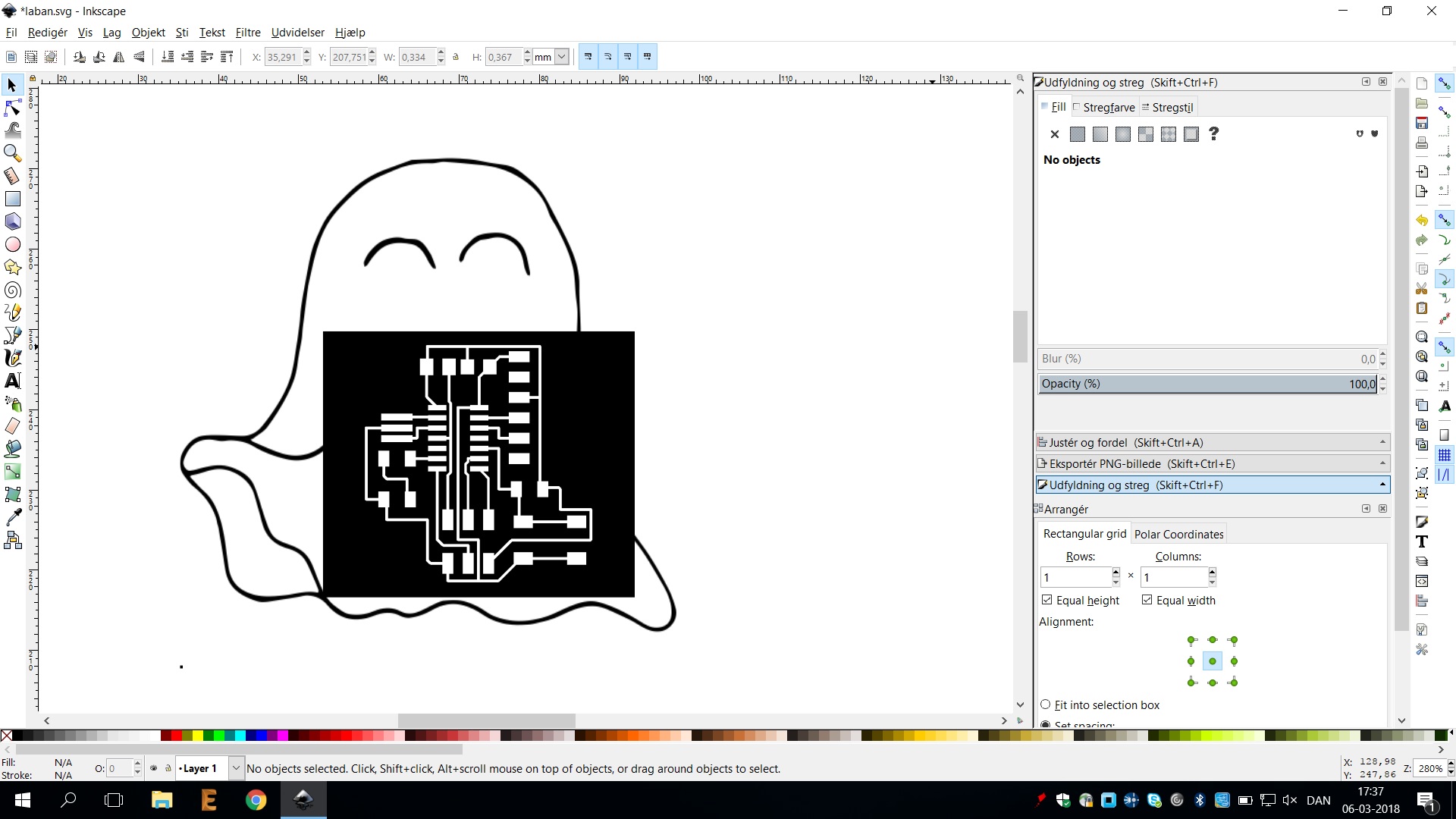Switch to Stregfarve tab
Screen dimensions: 1456x819
point(1108,108)
